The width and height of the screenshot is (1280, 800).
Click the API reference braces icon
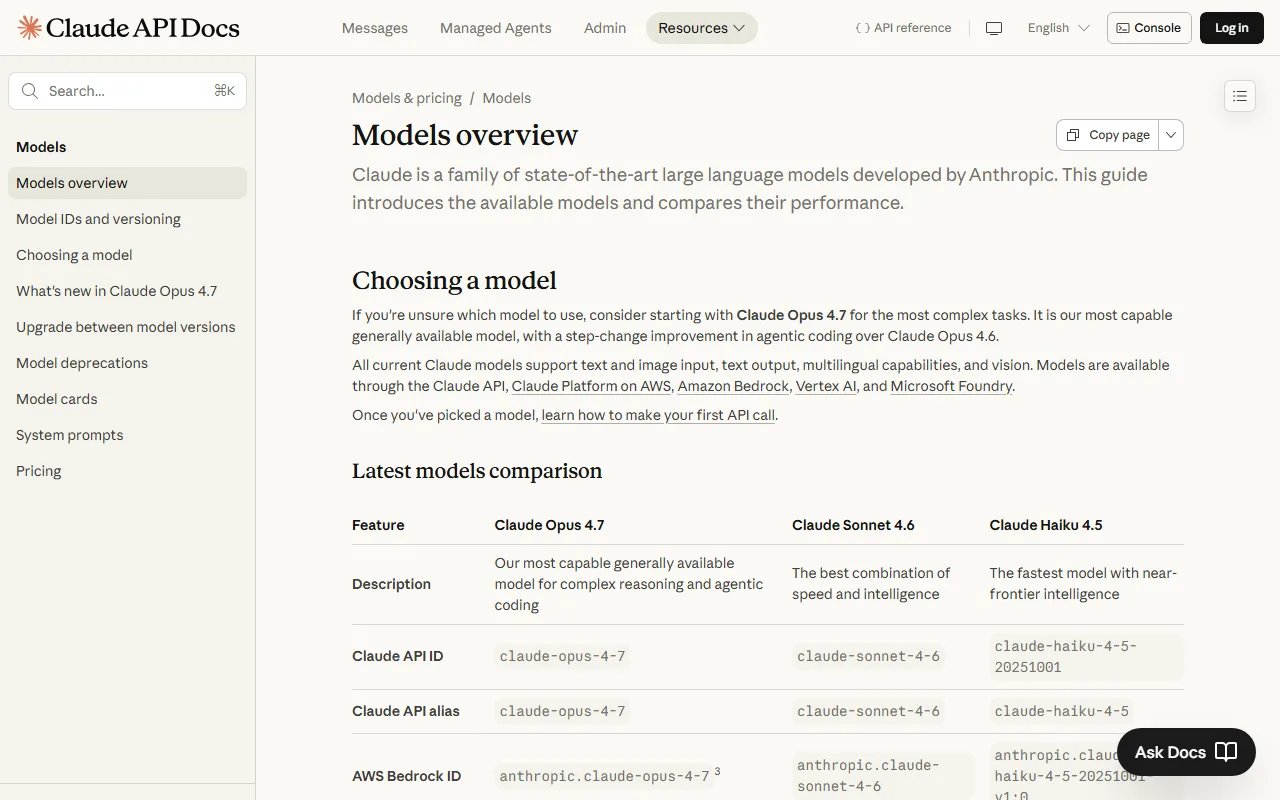tap(862, 28)
